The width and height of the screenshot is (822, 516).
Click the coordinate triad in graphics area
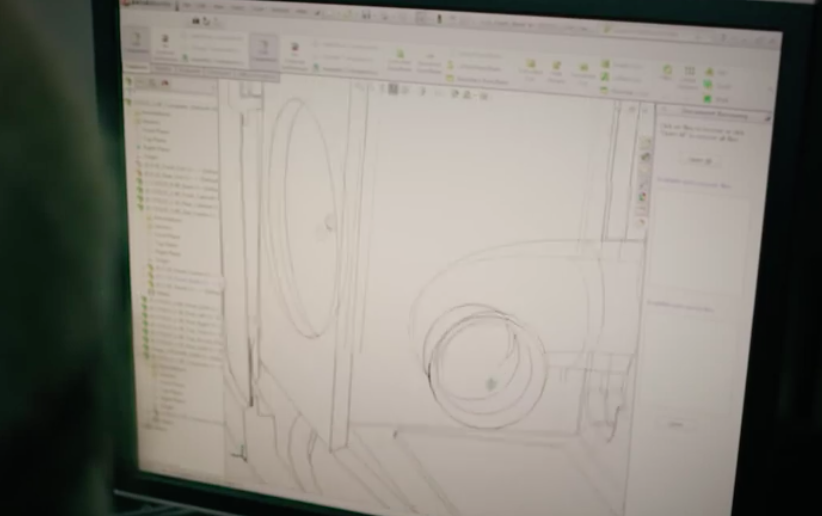241,453
